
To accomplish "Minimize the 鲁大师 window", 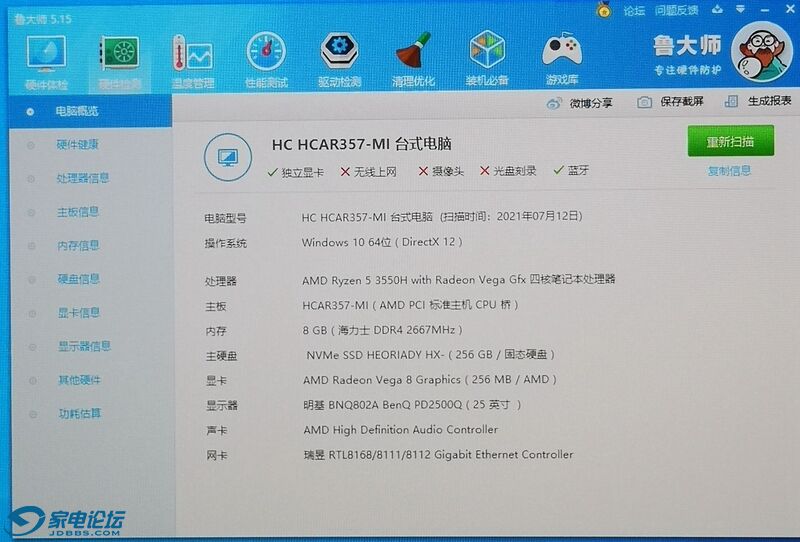I will (765, 10).
